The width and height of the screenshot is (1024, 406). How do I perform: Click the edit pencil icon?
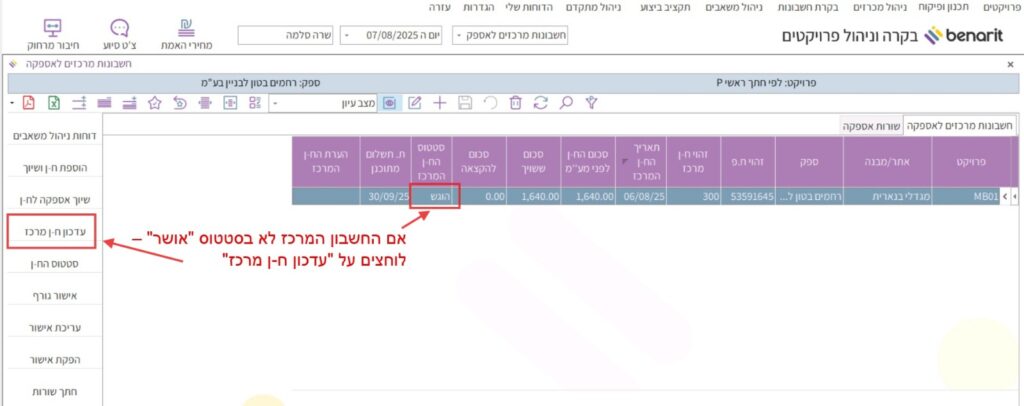[414, 102]
